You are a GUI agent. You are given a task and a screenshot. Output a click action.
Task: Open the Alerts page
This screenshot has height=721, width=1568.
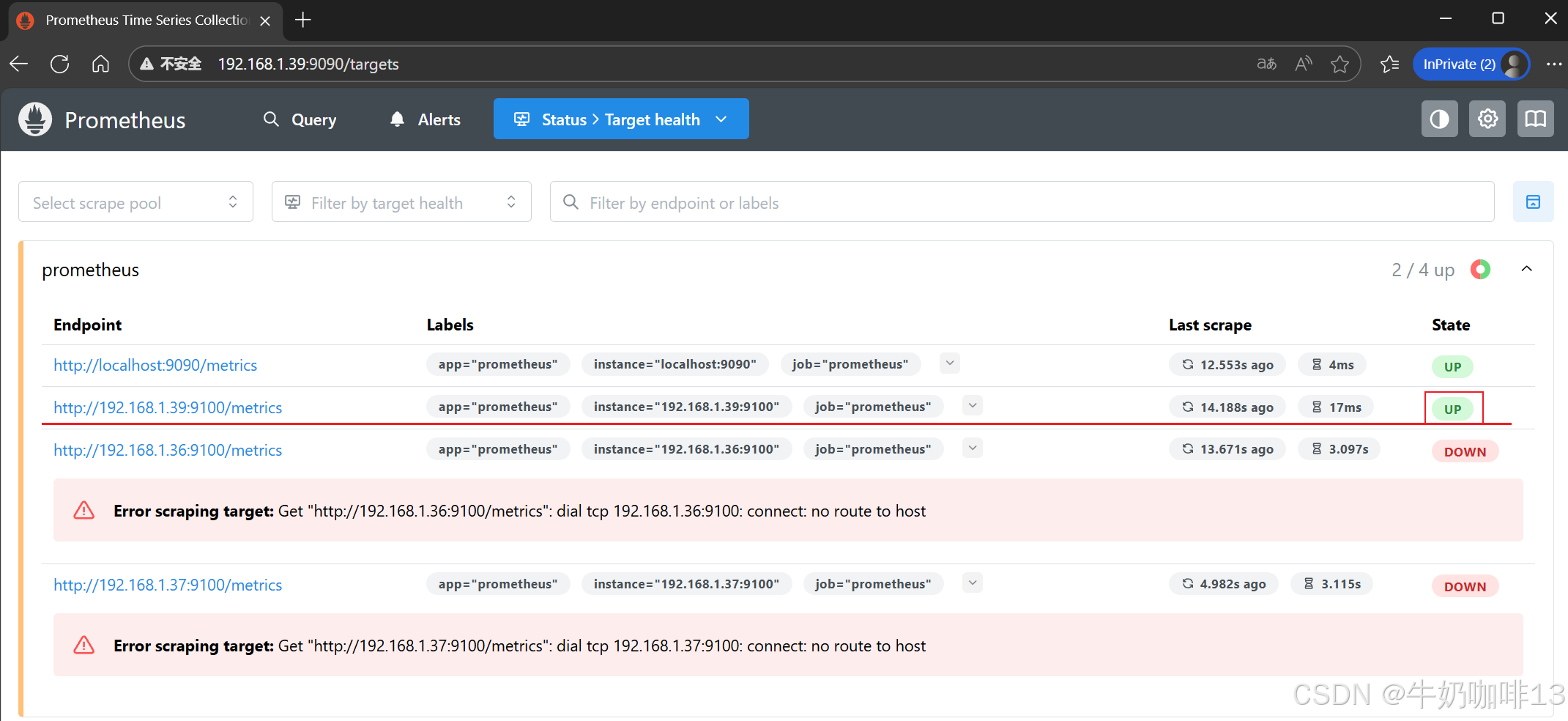tap(426, 119)
